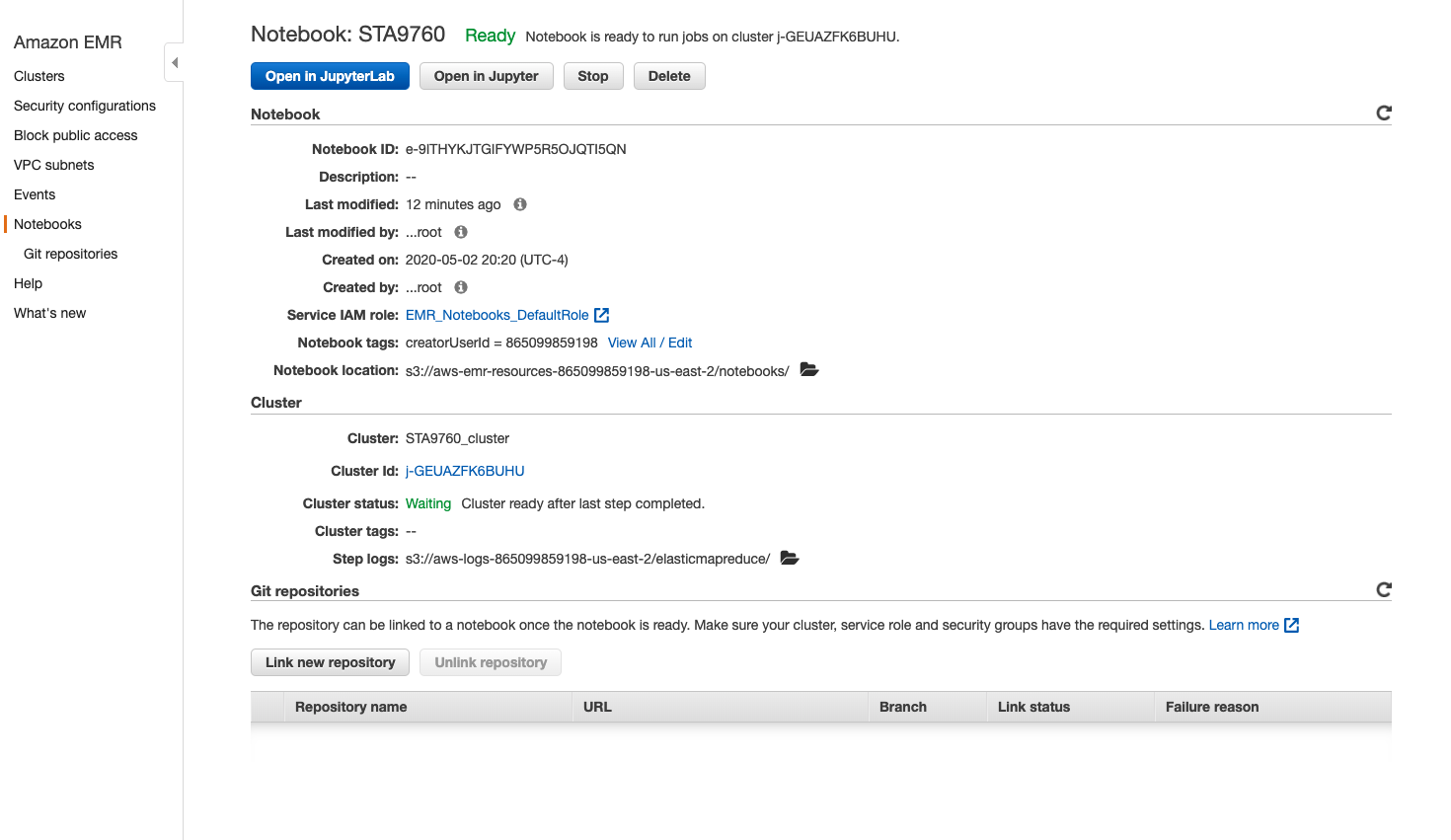
Task: Open cluster j-GEUAZFK6BUHU details
Action: (x=464, y=471)
